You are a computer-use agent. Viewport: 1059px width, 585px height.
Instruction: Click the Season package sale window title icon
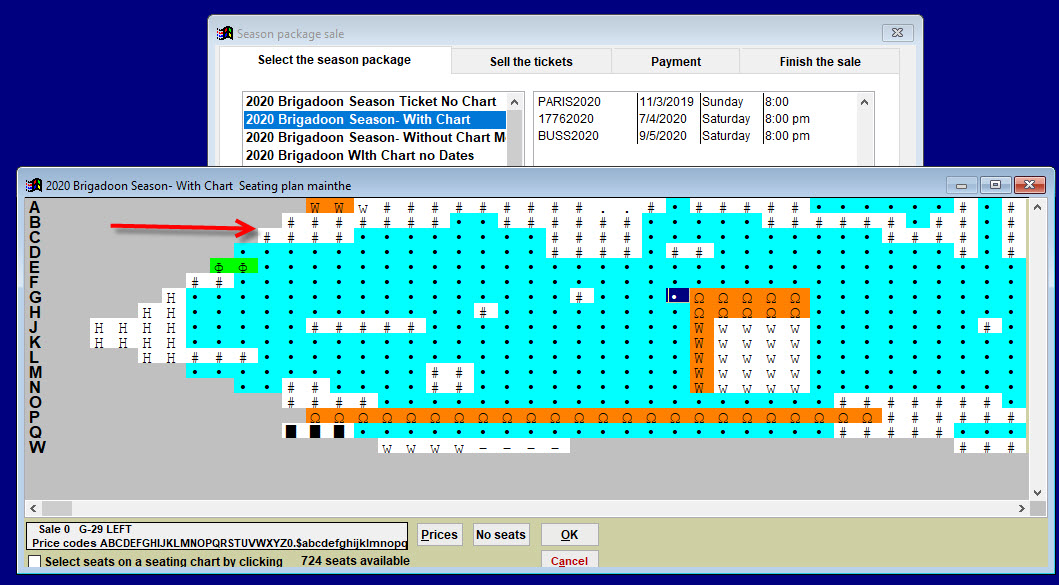[x=225, y=33]
